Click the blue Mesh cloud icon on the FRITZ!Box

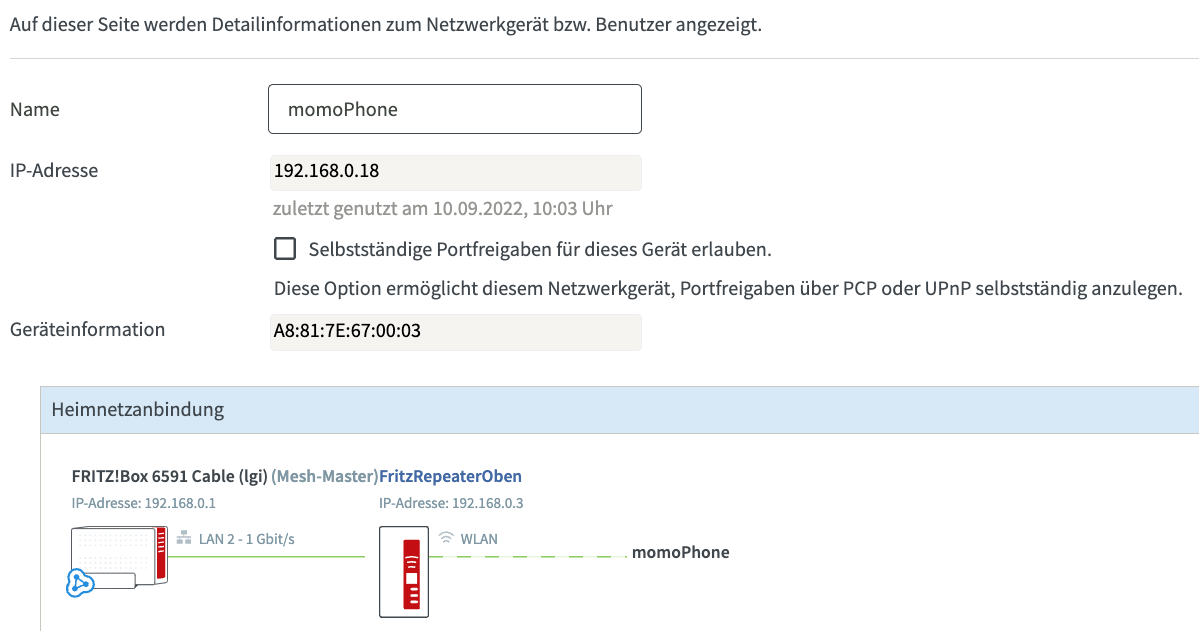tap(78, 581)
